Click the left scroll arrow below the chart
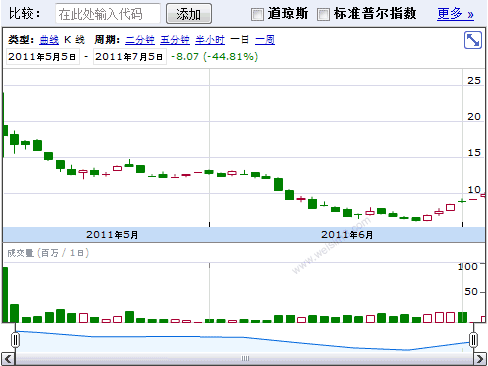Viewport: 488px width, 366px height. click(x=8, y=359)
